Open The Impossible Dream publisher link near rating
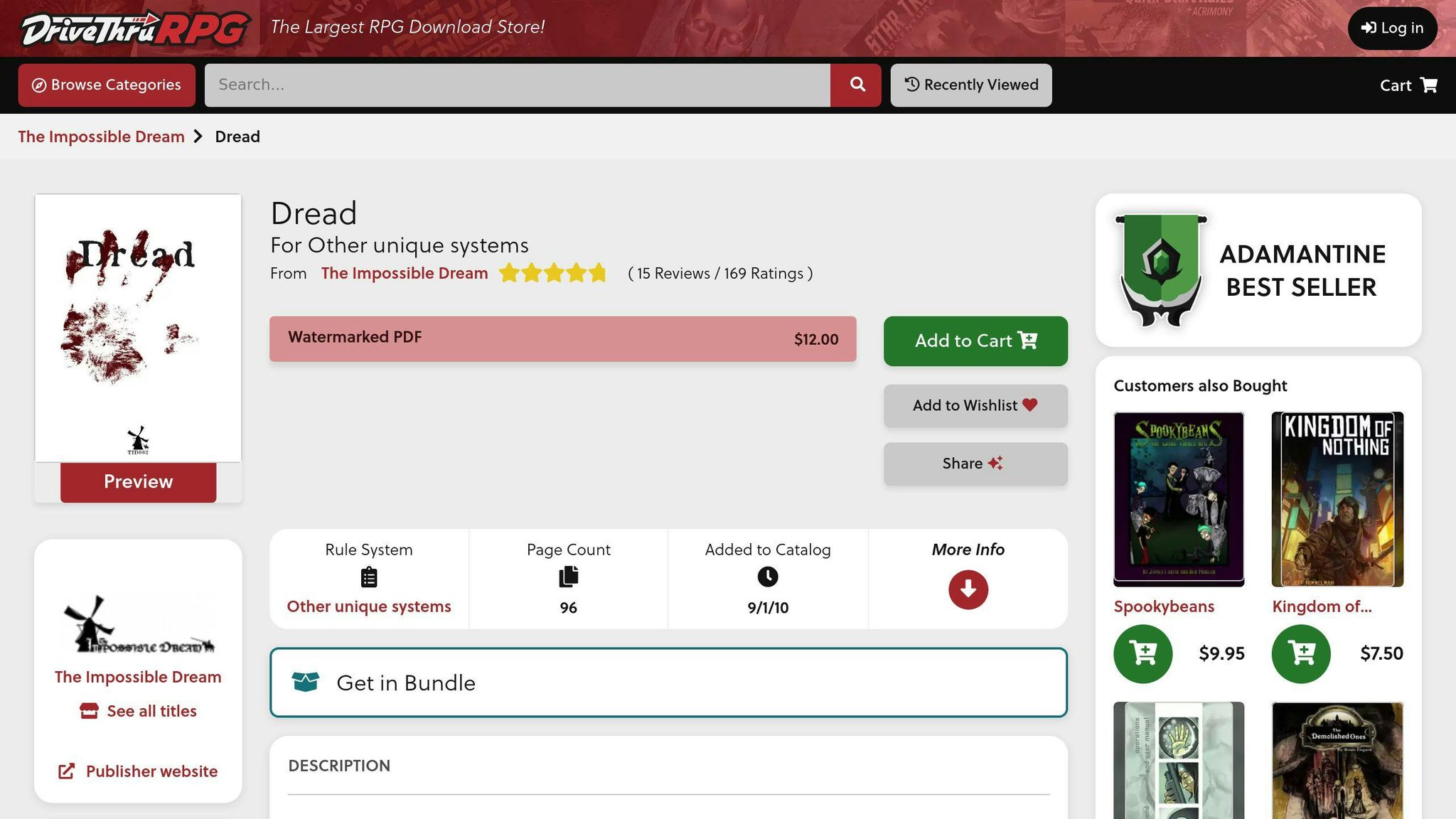1456x819 pixels. 405,273
